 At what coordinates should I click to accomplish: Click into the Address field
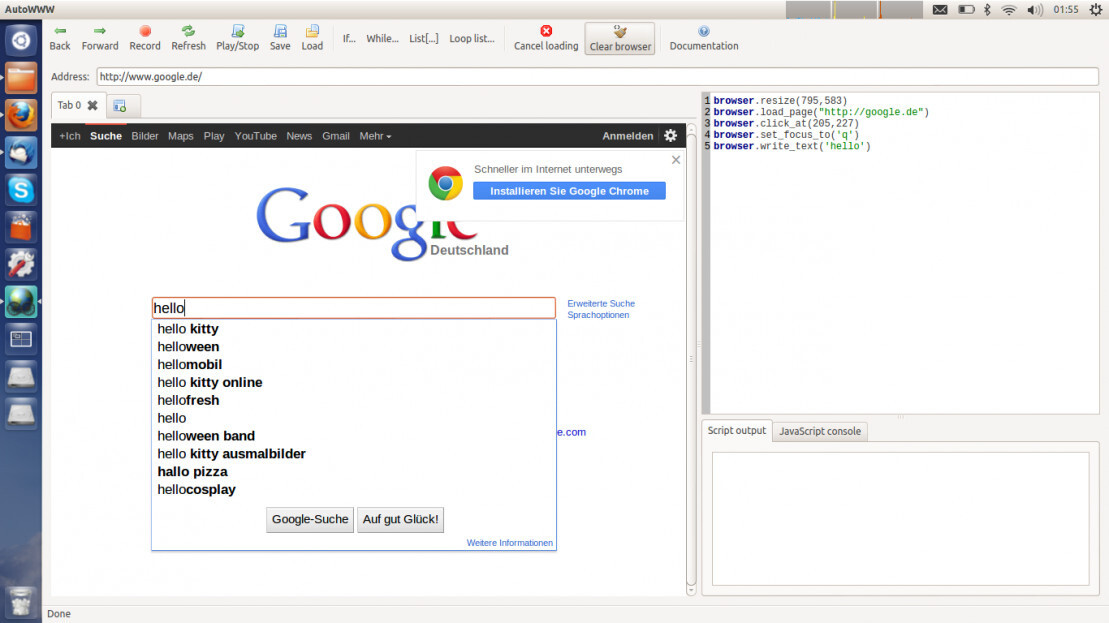pos(597,76)
